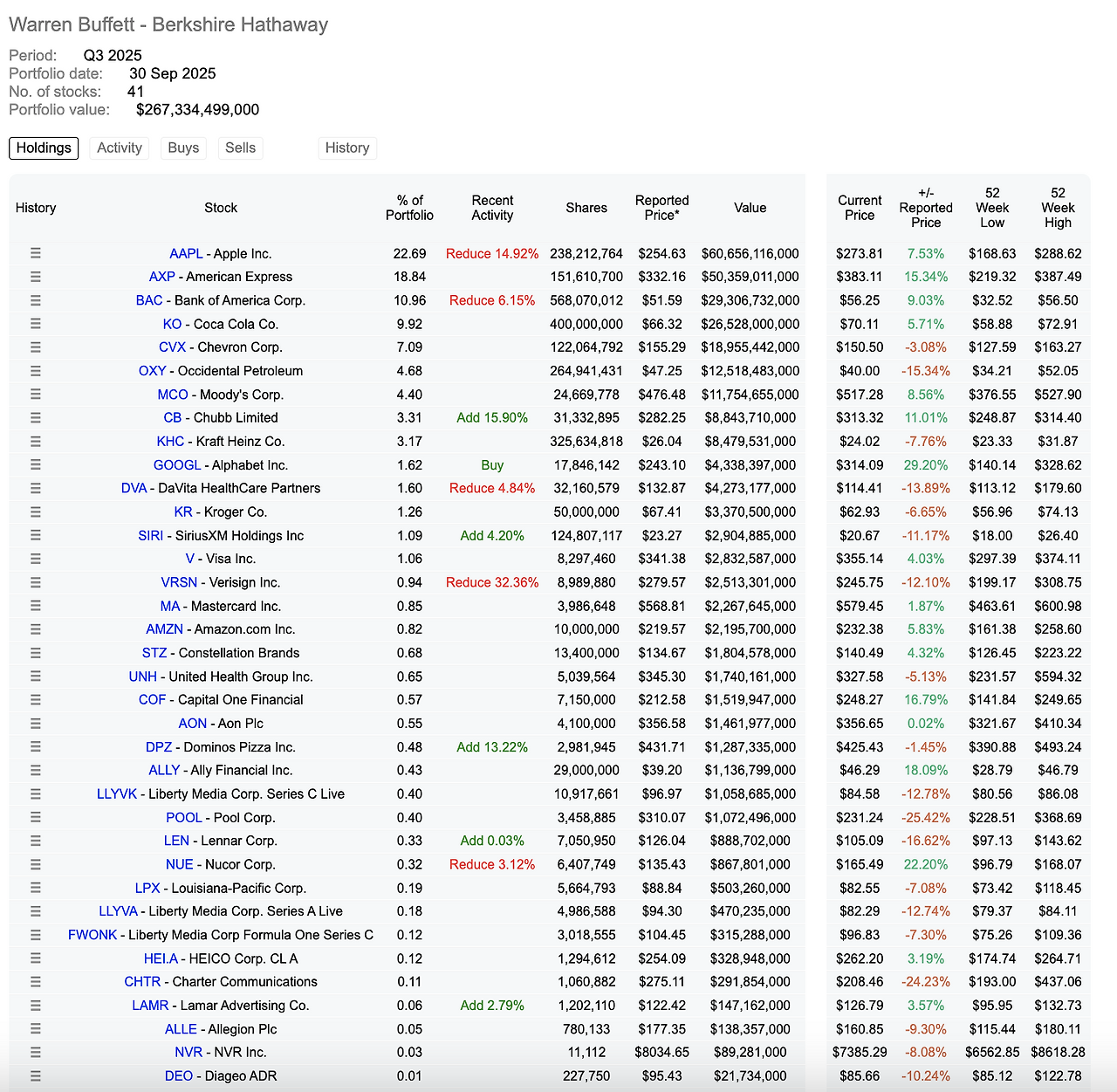
Task: Click the '52 Week Low' column header
Action: pos(992,208)
